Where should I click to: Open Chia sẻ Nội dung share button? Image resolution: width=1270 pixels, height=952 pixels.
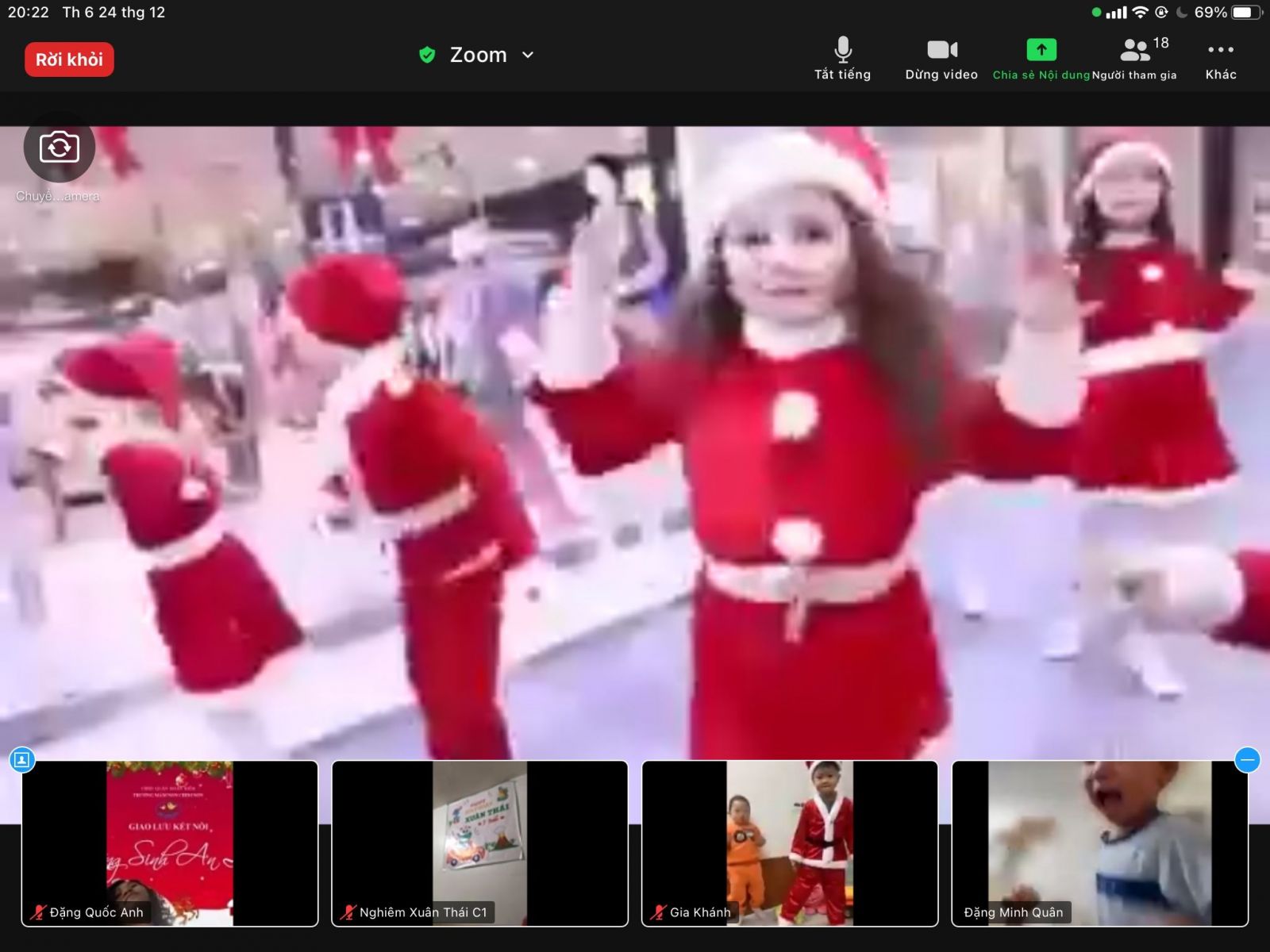(x=1041, y=59)
